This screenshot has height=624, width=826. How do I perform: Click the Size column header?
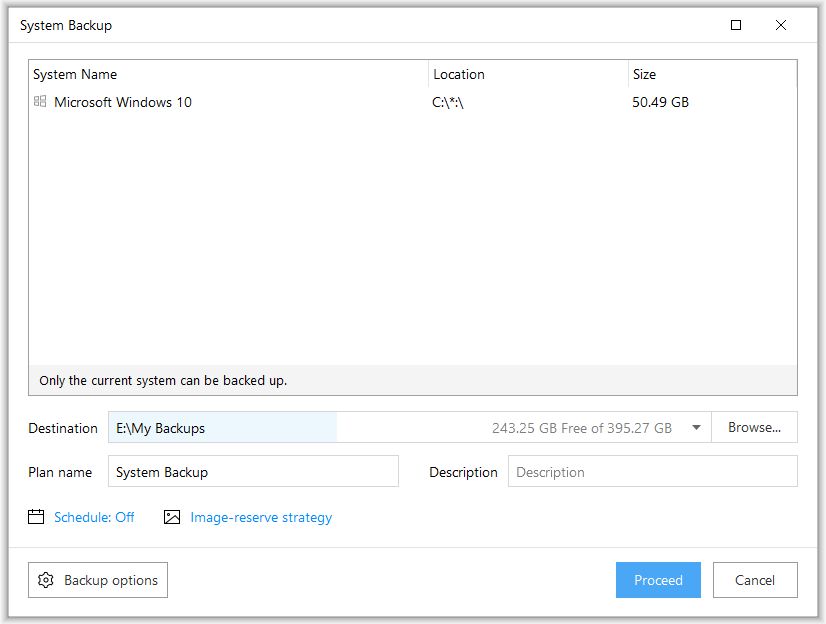pos(643,74)
